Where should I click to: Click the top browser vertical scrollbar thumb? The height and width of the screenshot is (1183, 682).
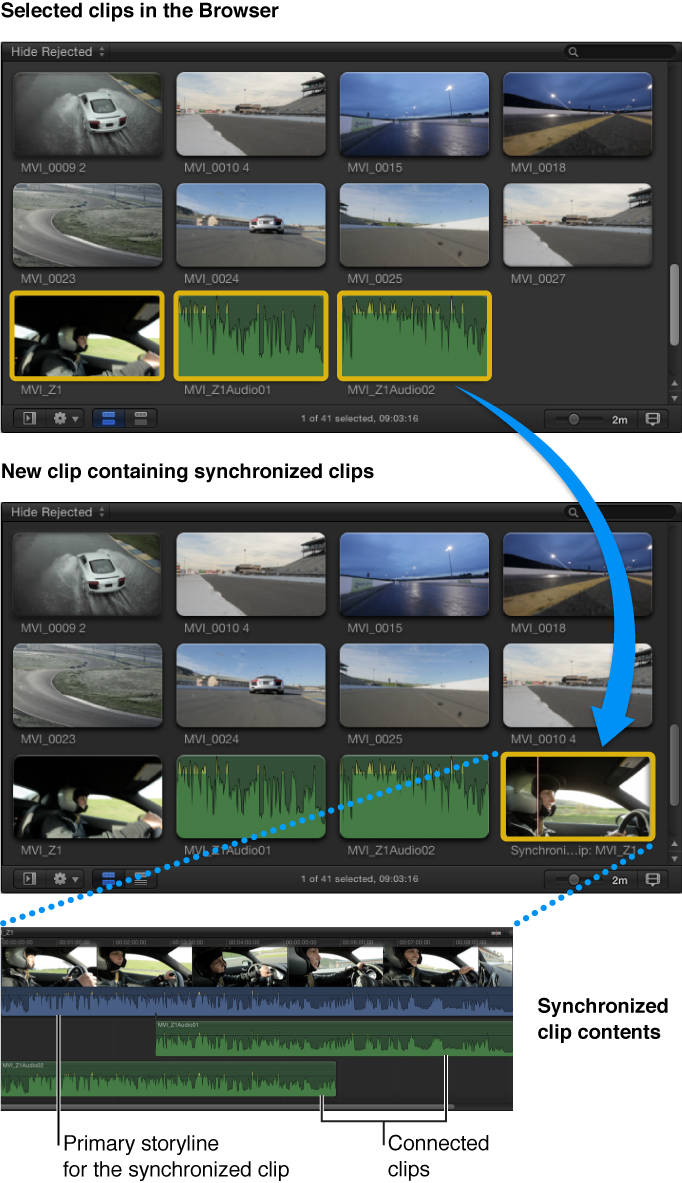(x=674, y=305)
